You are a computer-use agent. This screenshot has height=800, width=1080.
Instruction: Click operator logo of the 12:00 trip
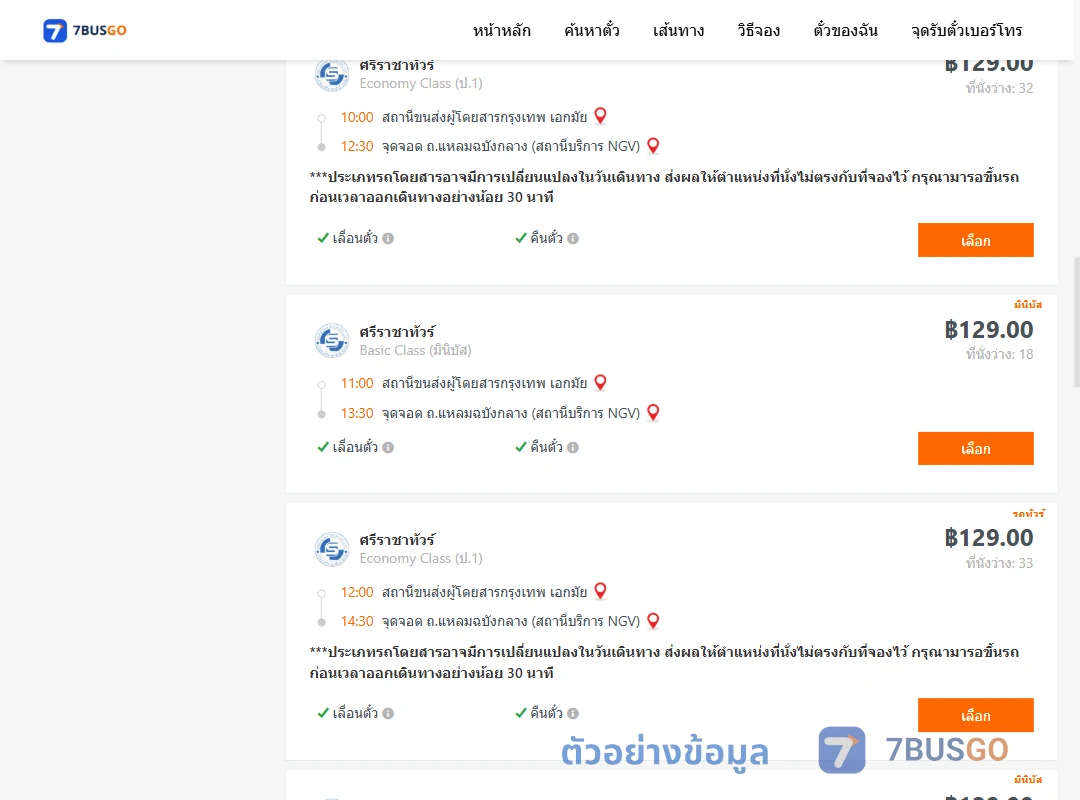point(332,549)
